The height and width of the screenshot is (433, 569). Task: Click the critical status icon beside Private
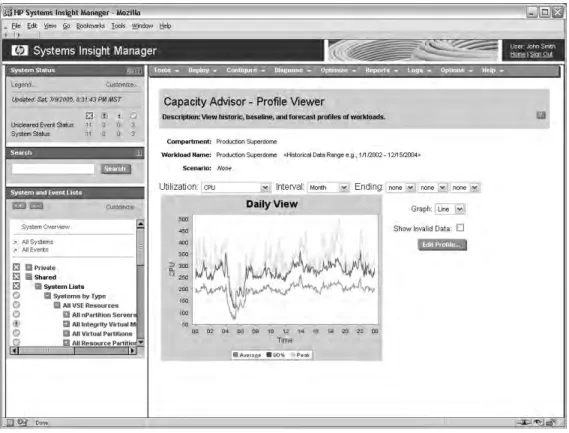pos(16,267)
